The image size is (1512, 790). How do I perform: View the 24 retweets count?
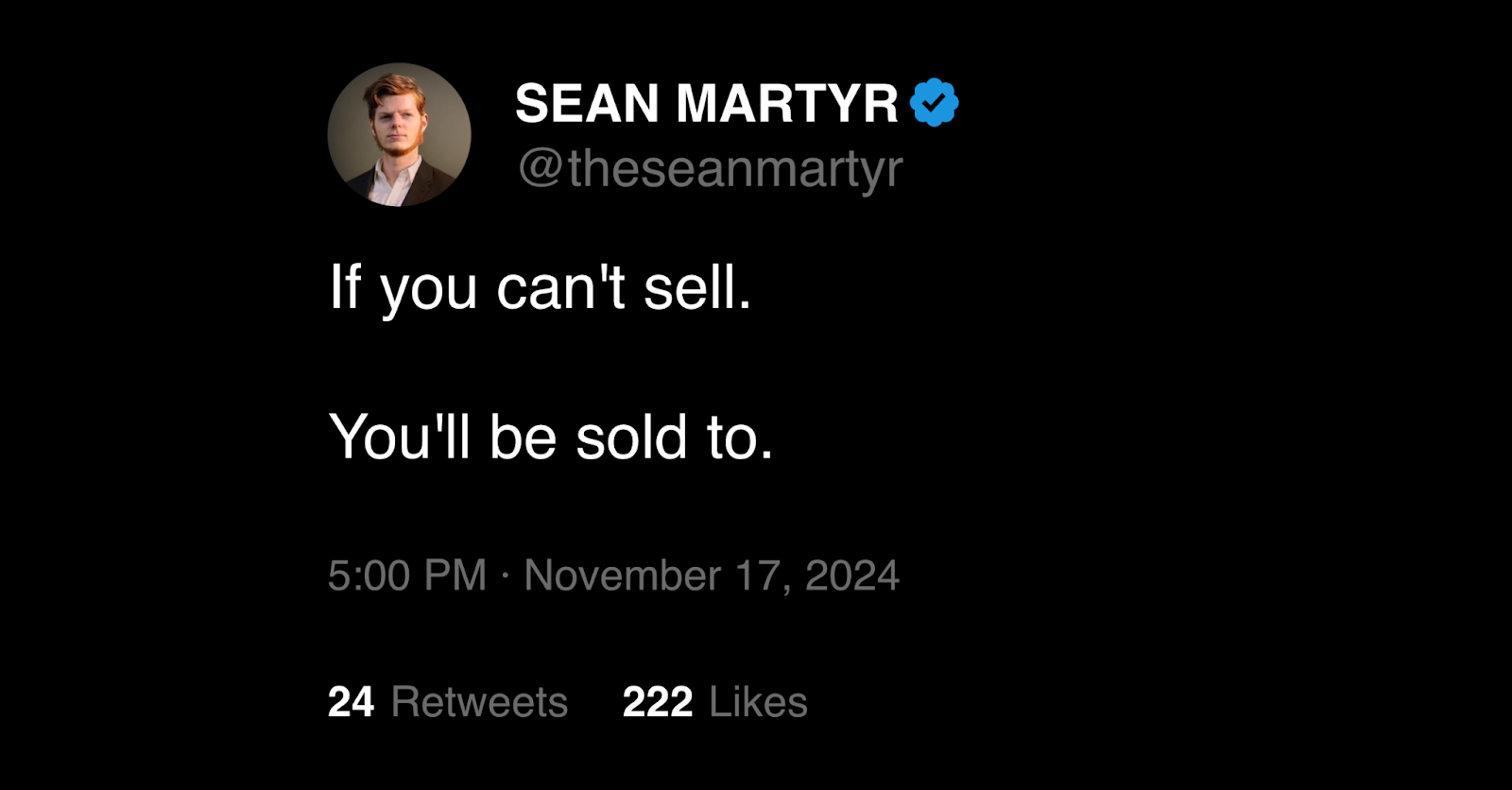click(x=351, y=702)
